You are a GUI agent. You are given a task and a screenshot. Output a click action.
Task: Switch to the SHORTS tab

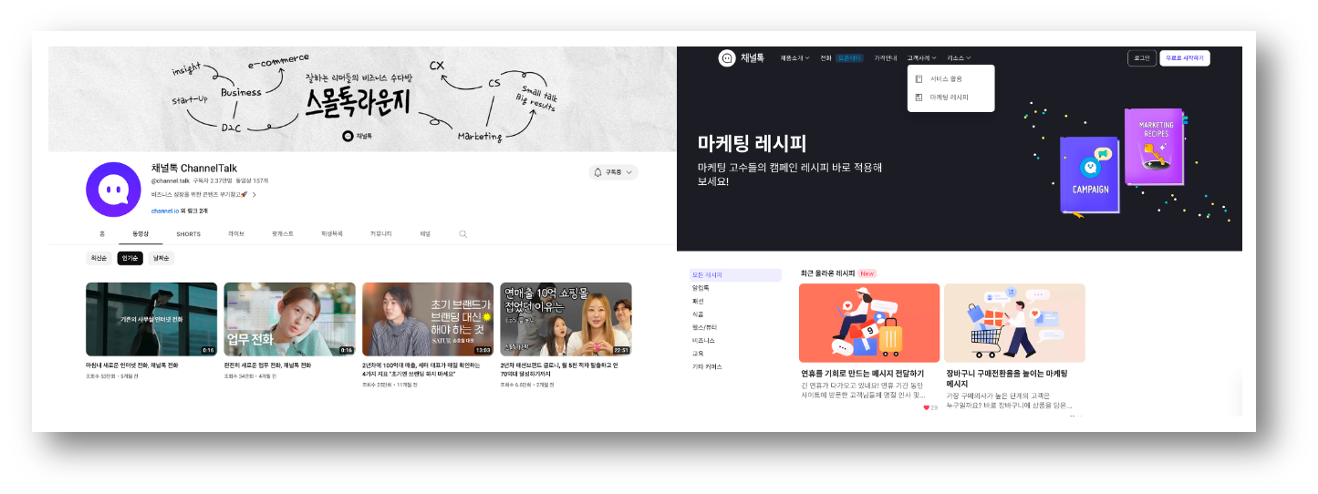(x=188, y=234)
